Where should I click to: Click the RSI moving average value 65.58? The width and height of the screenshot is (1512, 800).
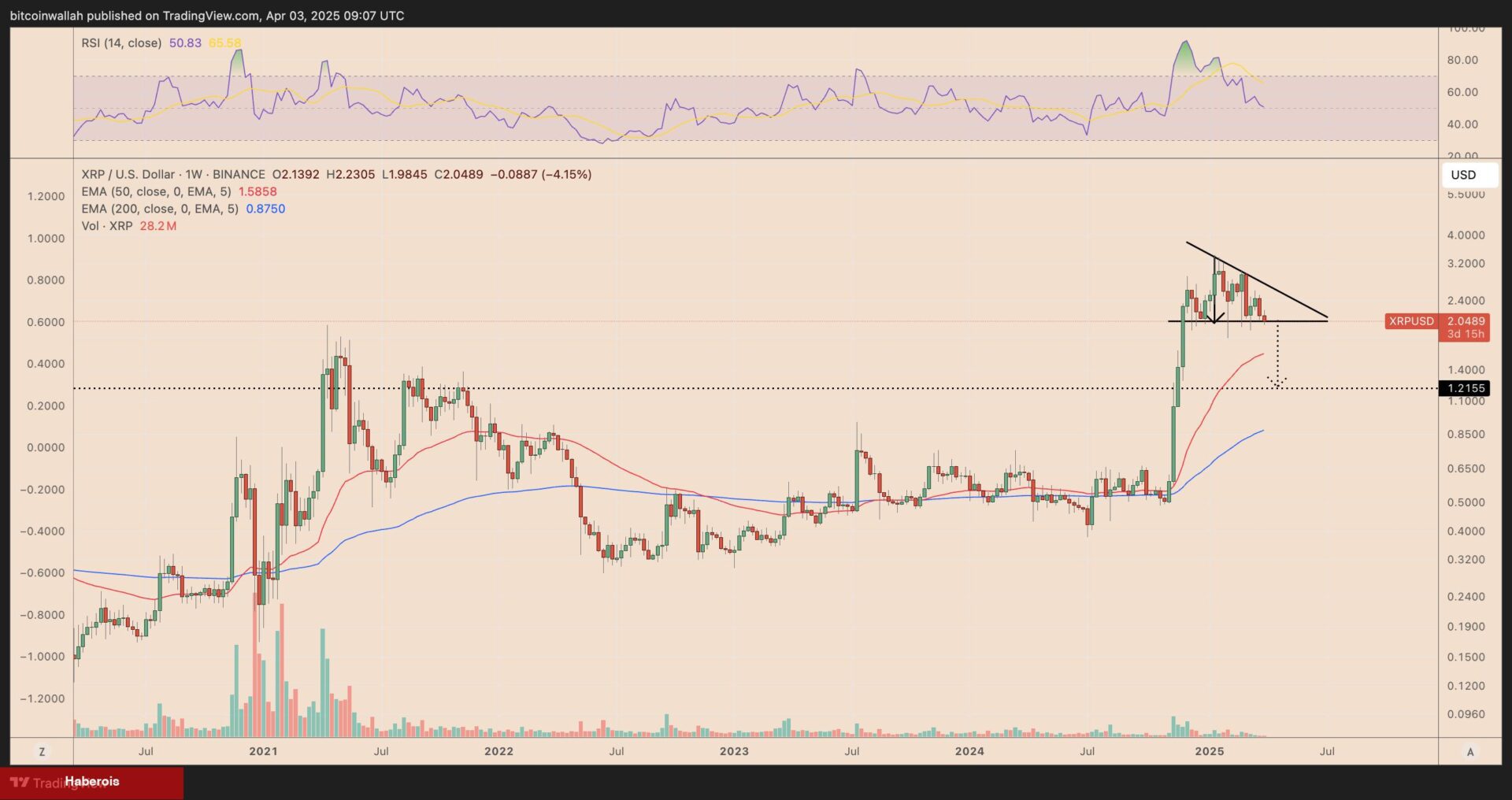(224, 43)
